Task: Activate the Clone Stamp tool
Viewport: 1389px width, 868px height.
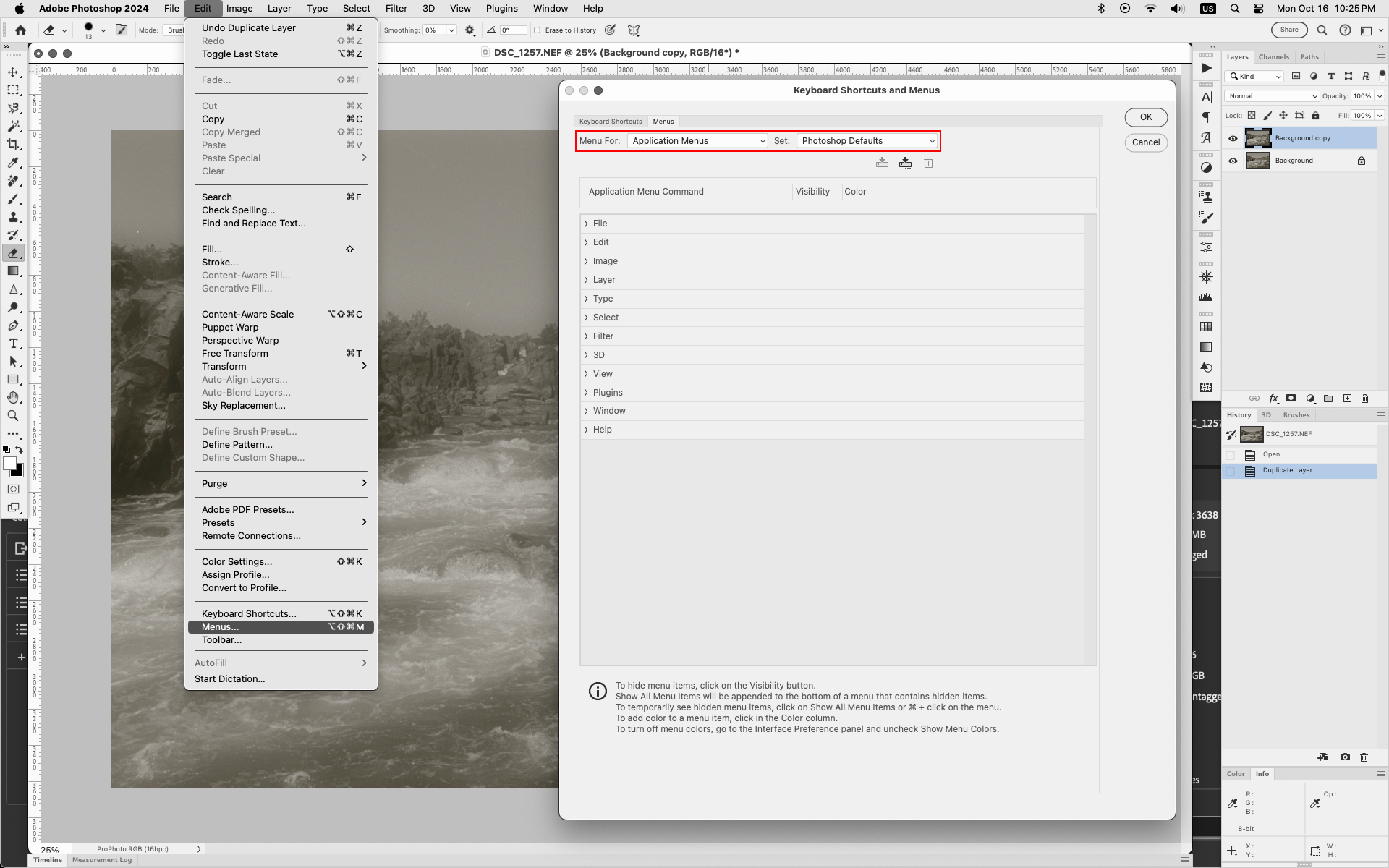Action: (x=13, y=218)
